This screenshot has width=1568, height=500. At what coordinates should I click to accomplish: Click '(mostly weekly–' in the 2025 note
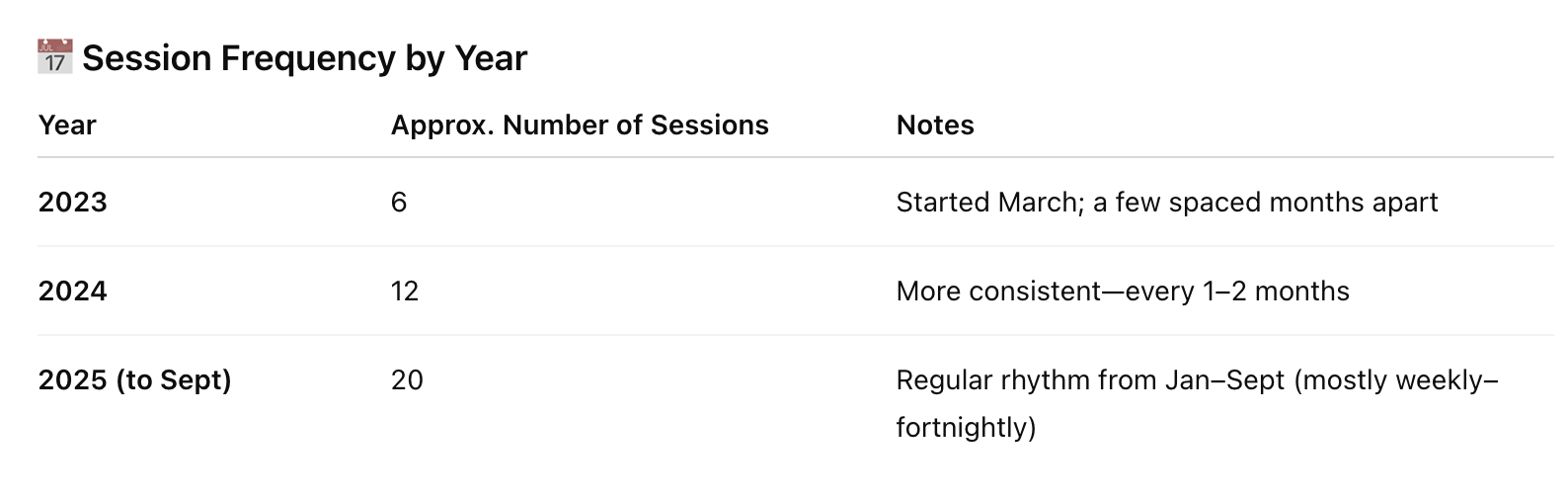[x=1395, y=380]
